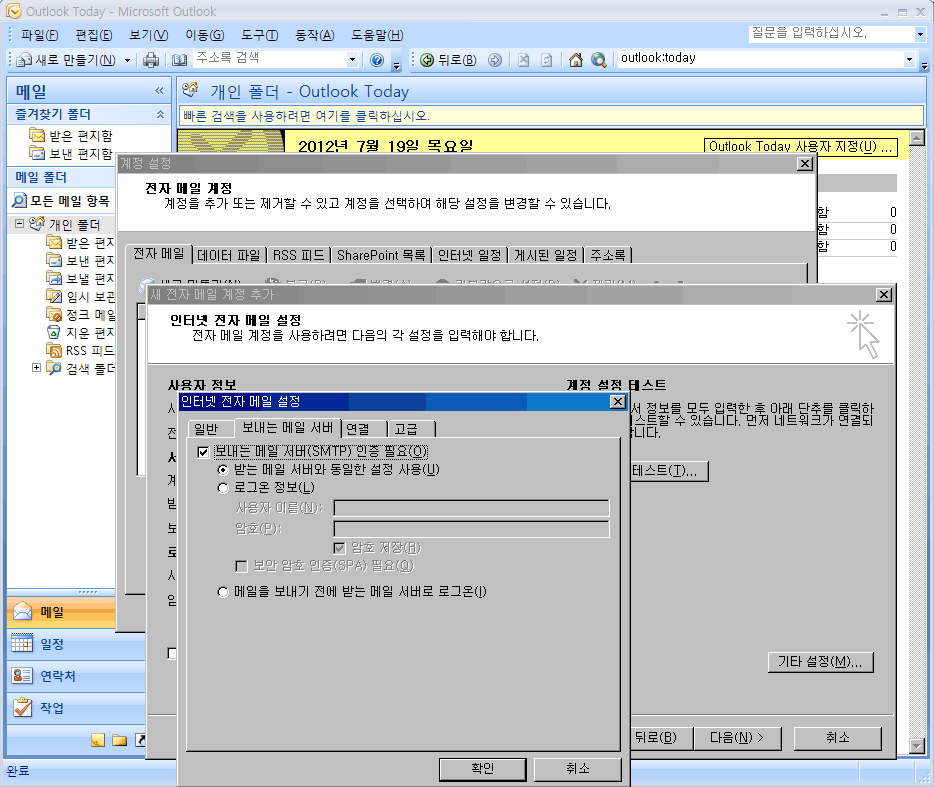Select 받는 메일 서버와 동일한 설정 사용 radio
The image size is (934, 787).
click(x=223, y=470)
